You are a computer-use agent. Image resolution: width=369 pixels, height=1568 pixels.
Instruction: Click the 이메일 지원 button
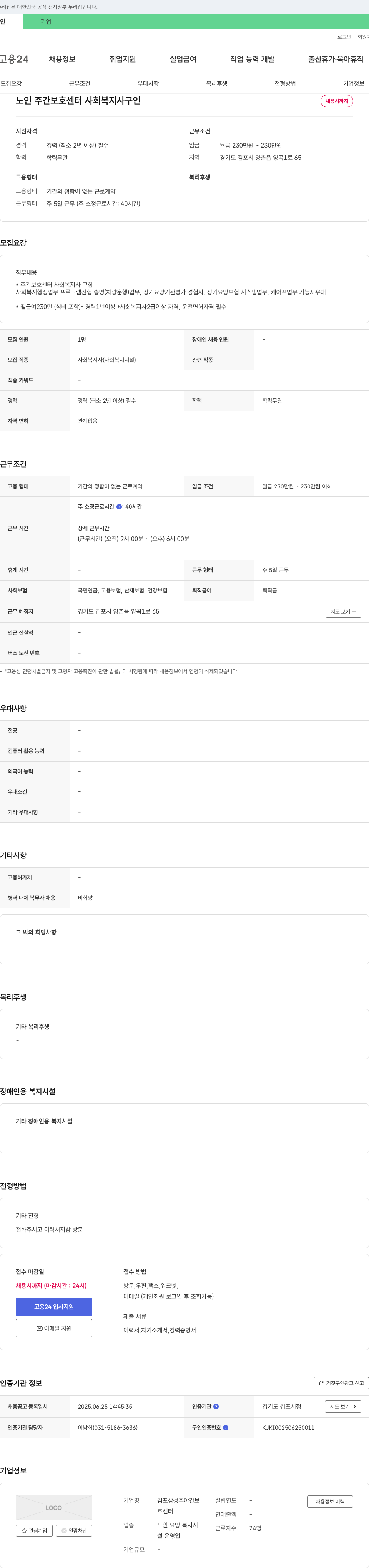point(54,1328)
